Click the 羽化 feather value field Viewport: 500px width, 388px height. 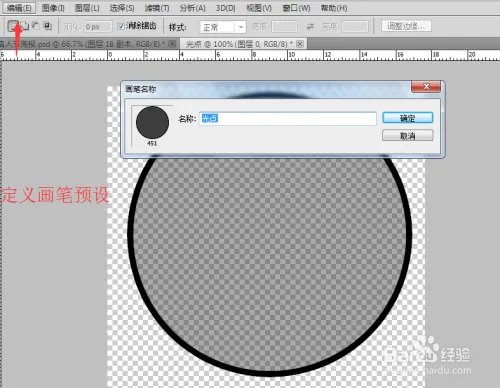pyautogui.click(x=98, y=27)
